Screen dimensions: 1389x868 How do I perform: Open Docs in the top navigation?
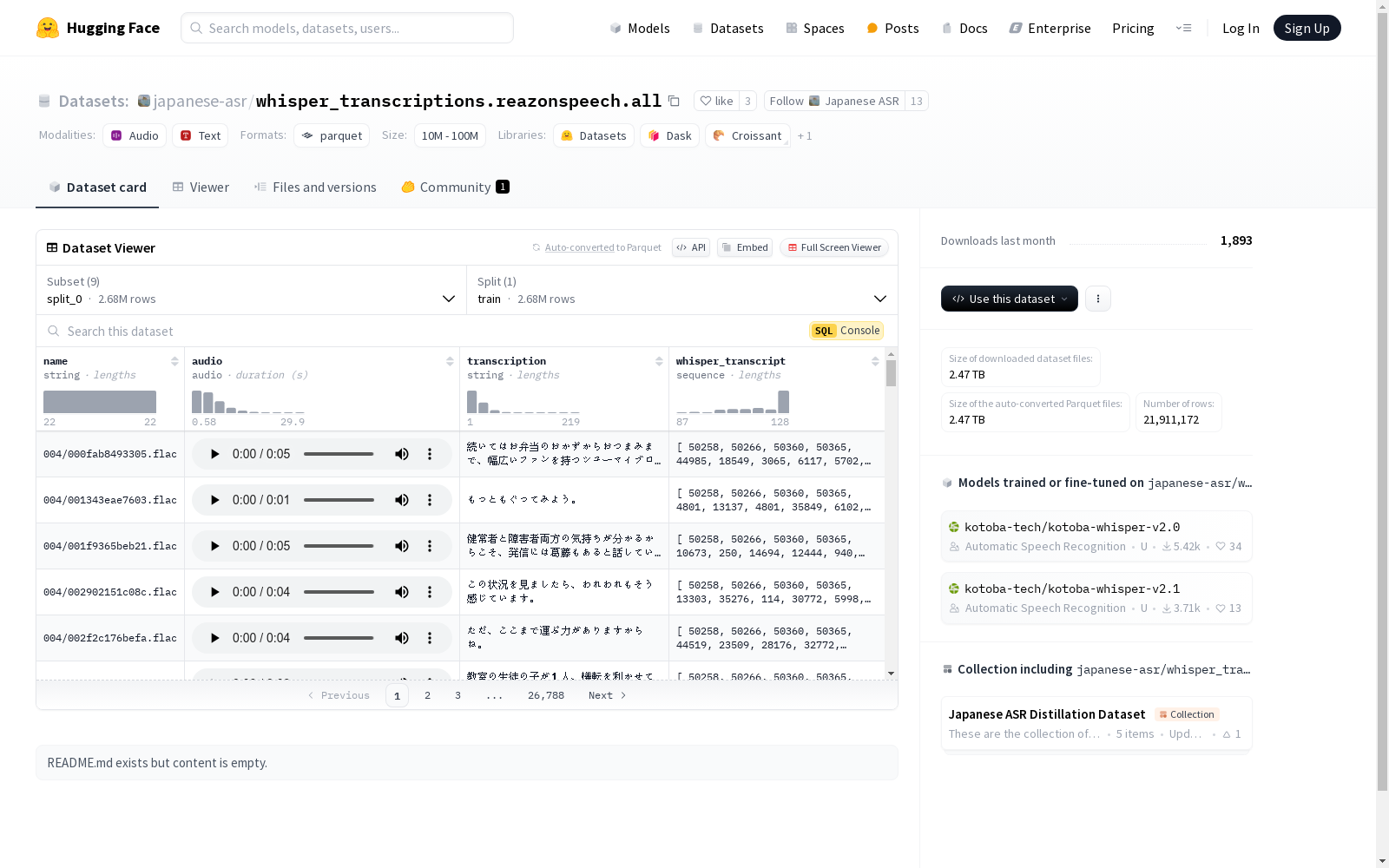(x=964, y=28)
